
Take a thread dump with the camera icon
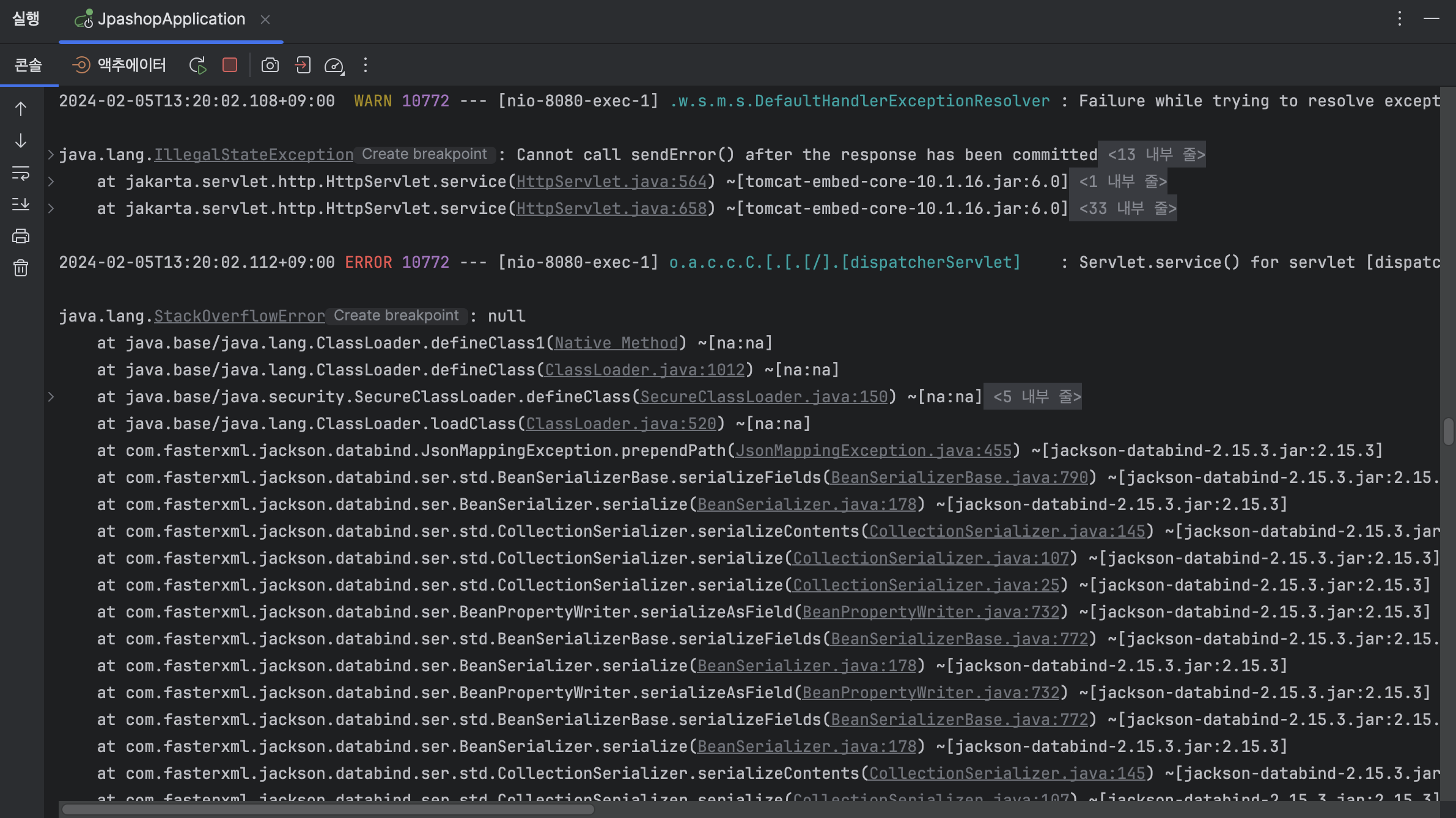click(x=270, y=65)
